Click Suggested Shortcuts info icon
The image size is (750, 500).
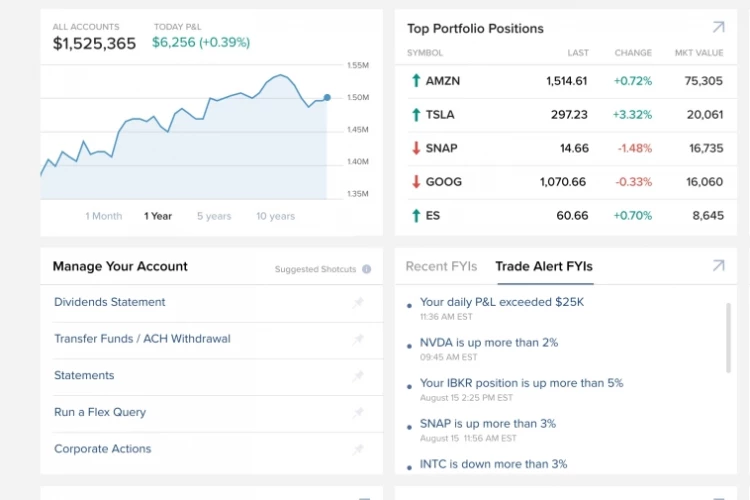tap(366, 269)
